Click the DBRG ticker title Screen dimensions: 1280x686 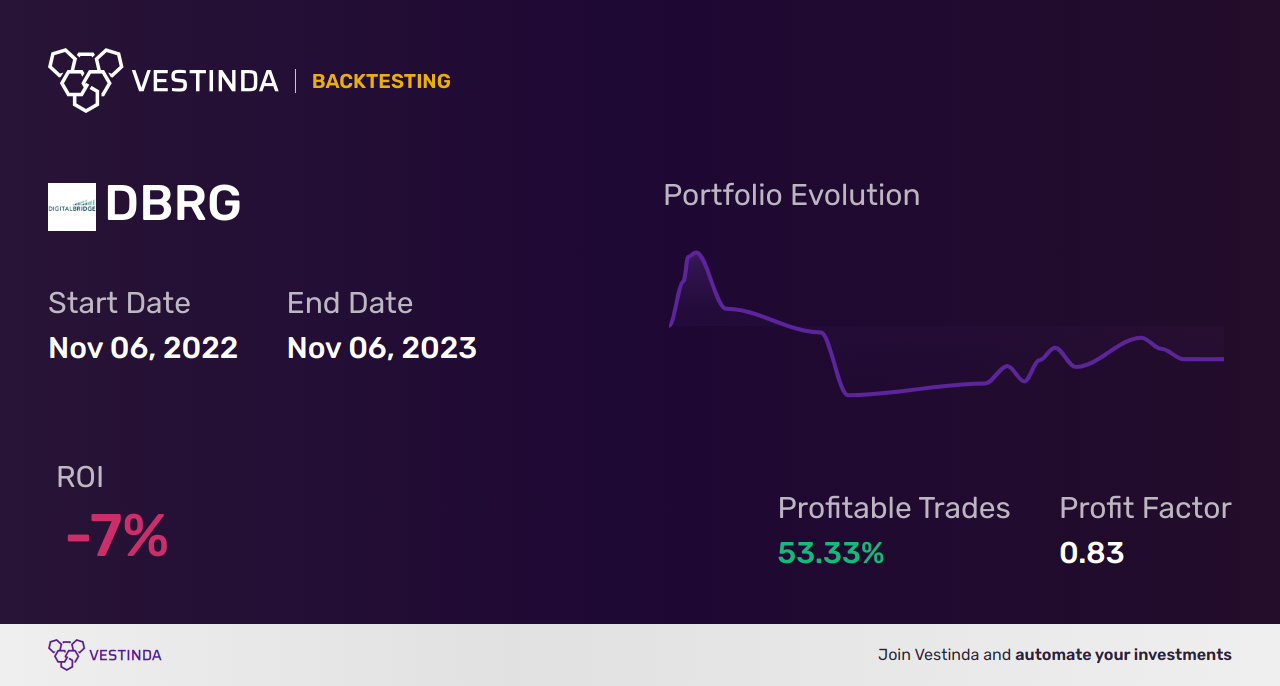[173, 204]
